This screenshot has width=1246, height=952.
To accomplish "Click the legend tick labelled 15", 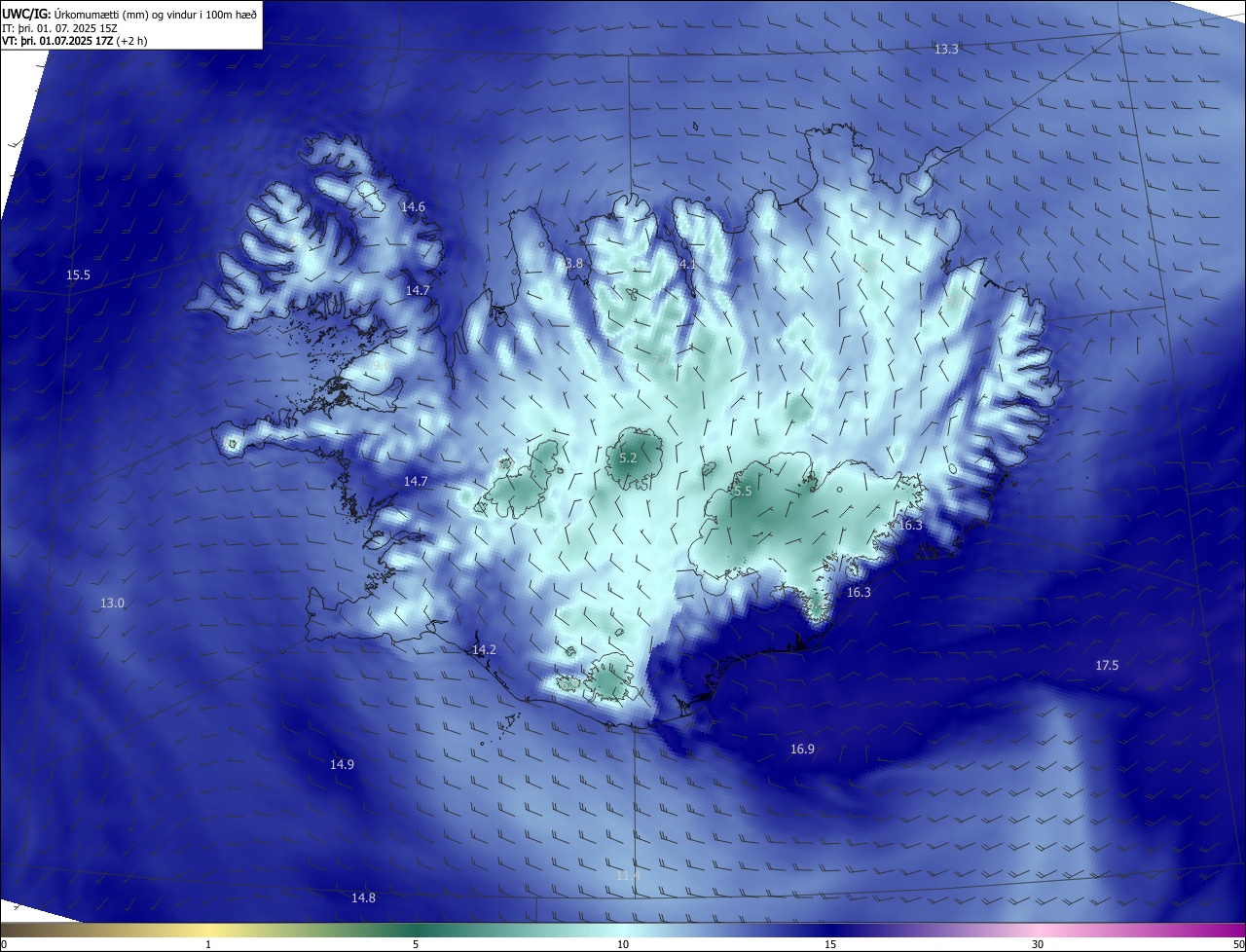I will 830,945.
